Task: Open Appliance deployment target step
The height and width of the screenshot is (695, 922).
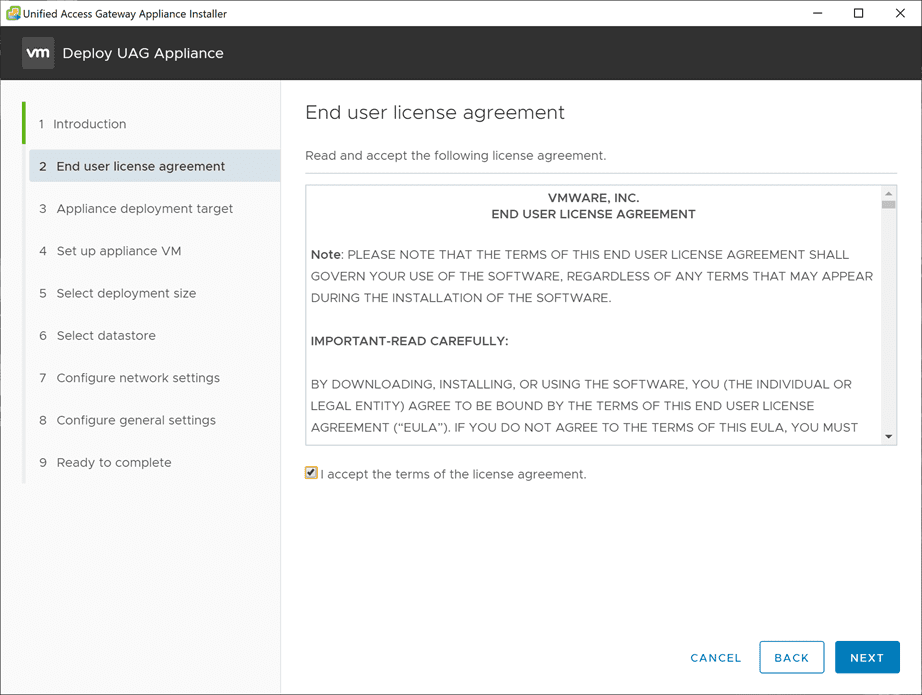Action: point(145,209)
